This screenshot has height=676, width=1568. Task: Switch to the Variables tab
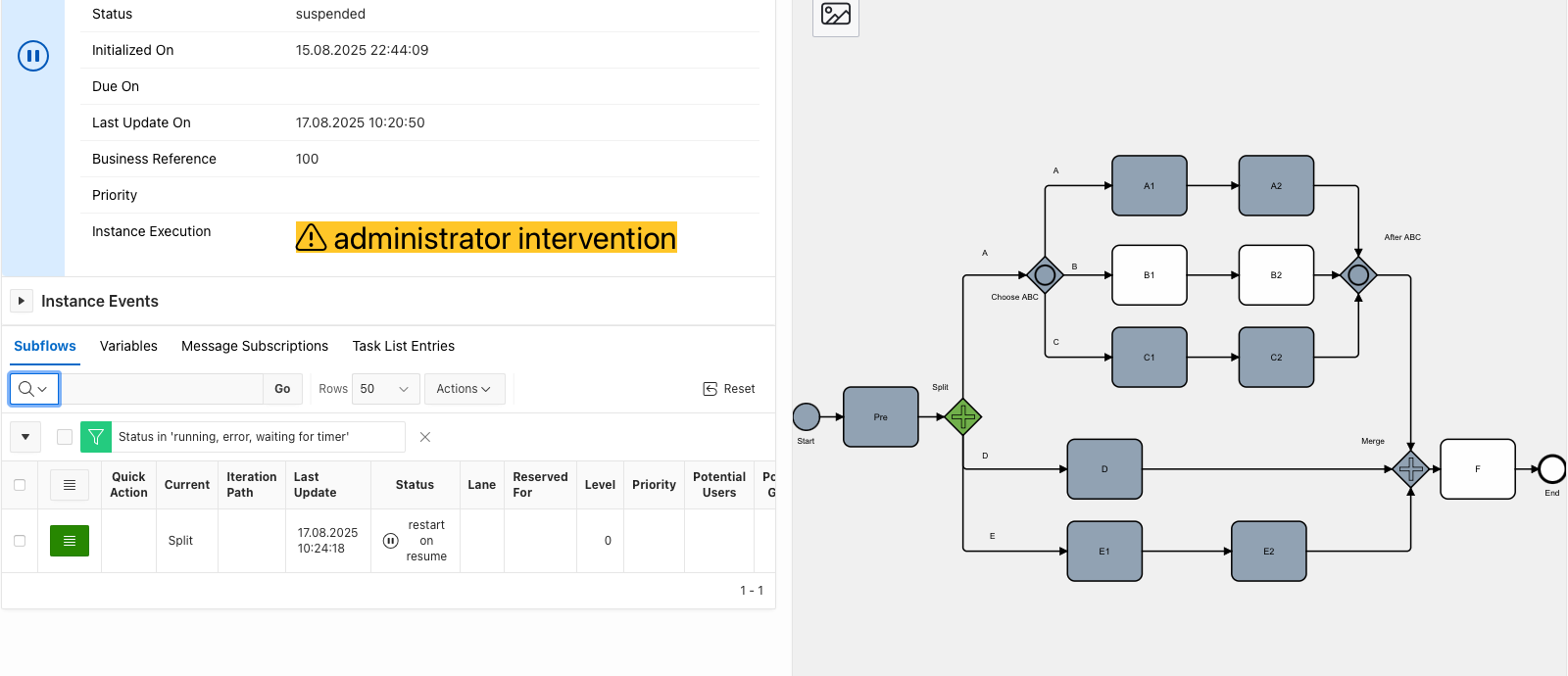click(128, 346)
